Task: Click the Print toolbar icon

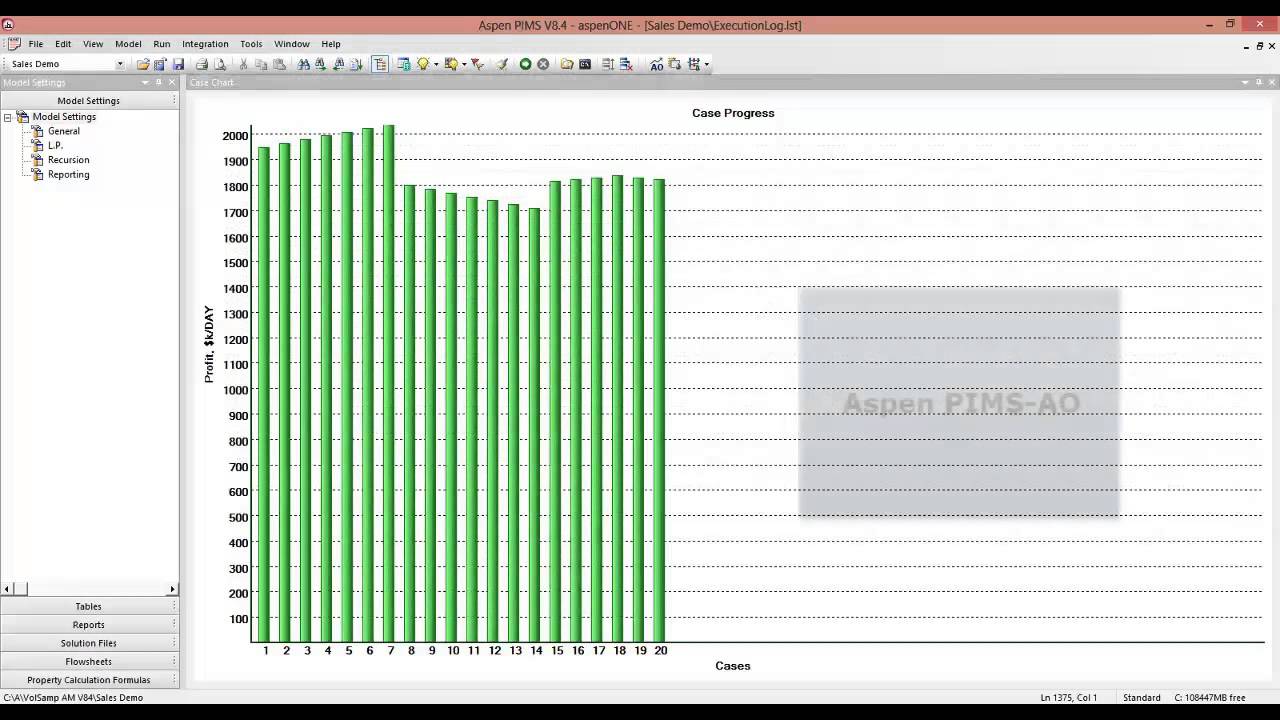Action: coord(202,64)
